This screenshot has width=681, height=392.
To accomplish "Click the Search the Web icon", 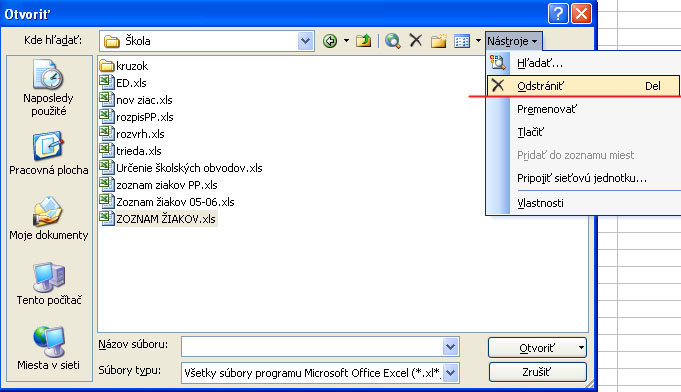I will point(393,41).
